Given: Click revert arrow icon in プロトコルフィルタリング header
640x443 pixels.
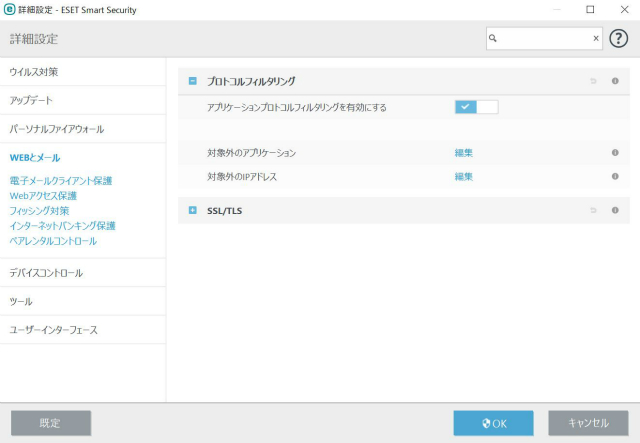Looking at the screenshot, I should coord(593,81).
